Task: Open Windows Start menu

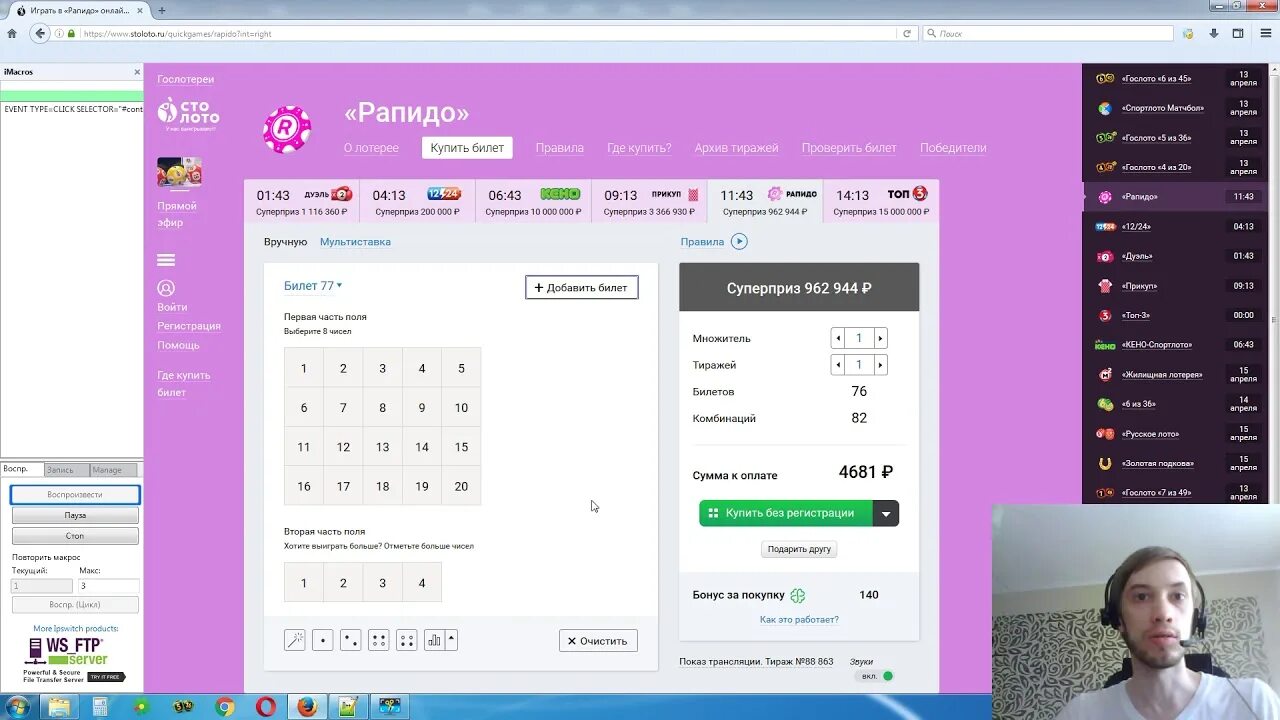Action: tap(17, 707)
